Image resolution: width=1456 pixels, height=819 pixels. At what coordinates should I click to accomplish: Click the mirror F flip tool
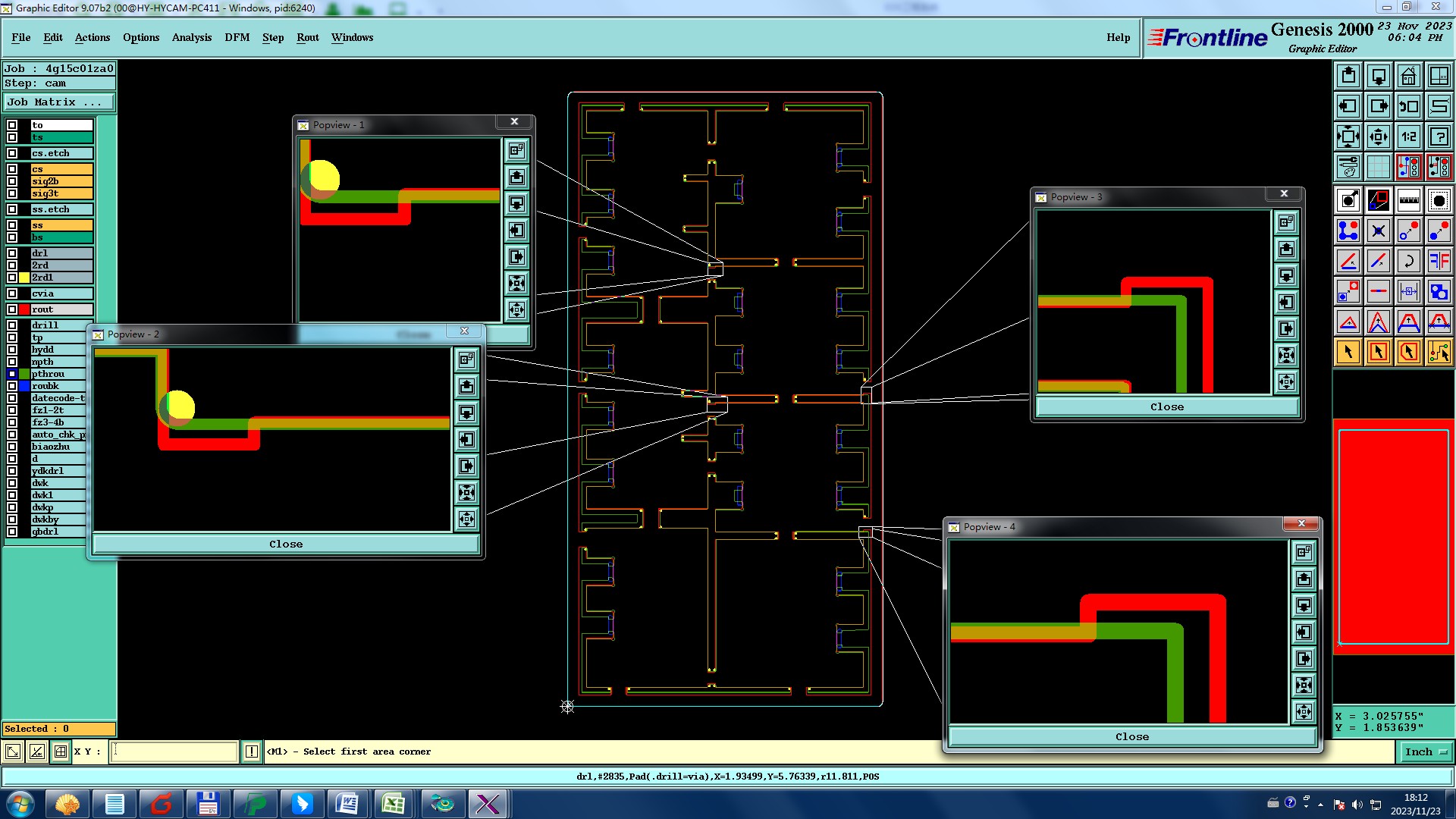coord(1439,261)
